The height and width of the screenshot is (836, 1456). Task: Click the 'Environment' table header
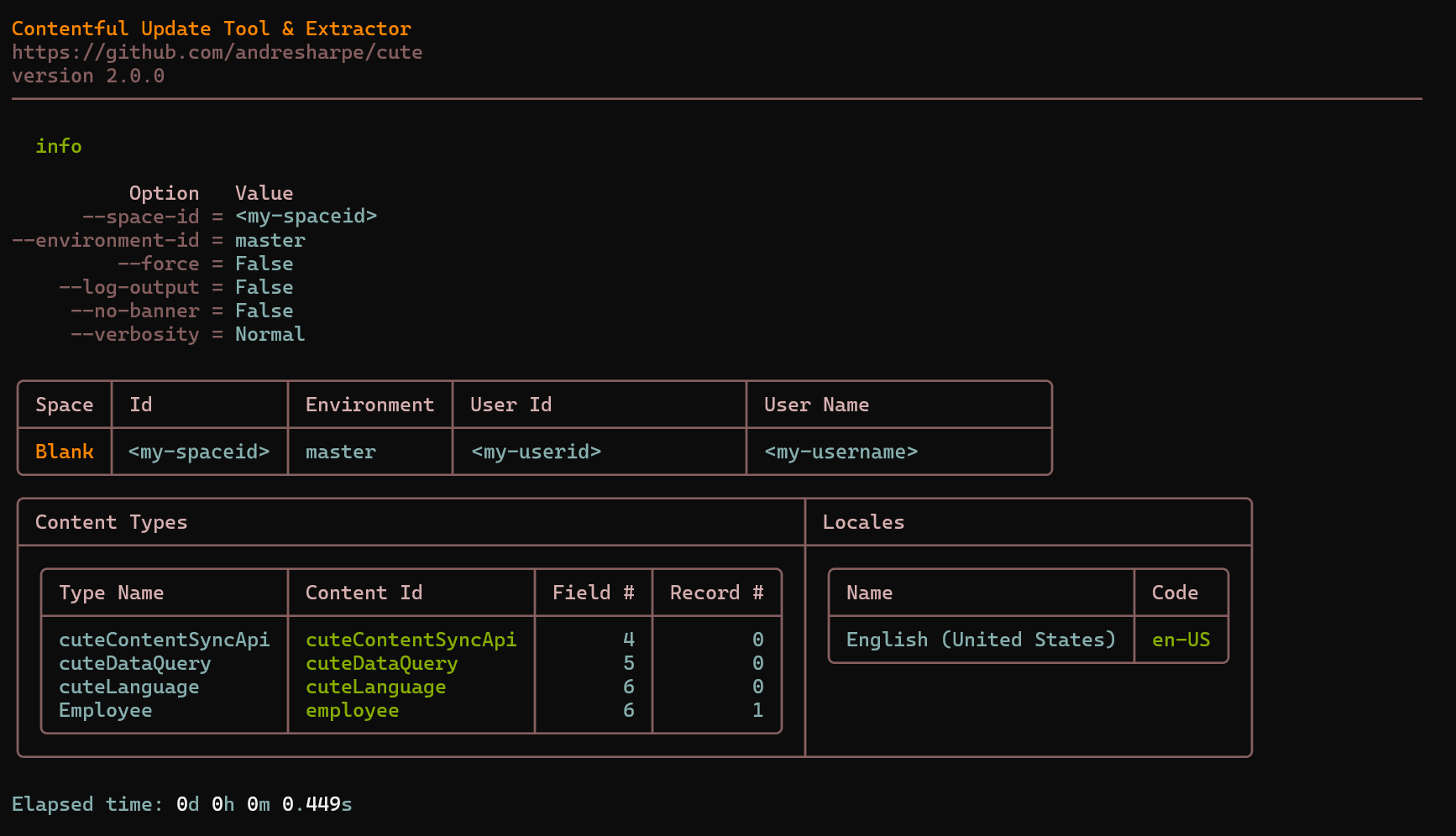tap(369, 405)
